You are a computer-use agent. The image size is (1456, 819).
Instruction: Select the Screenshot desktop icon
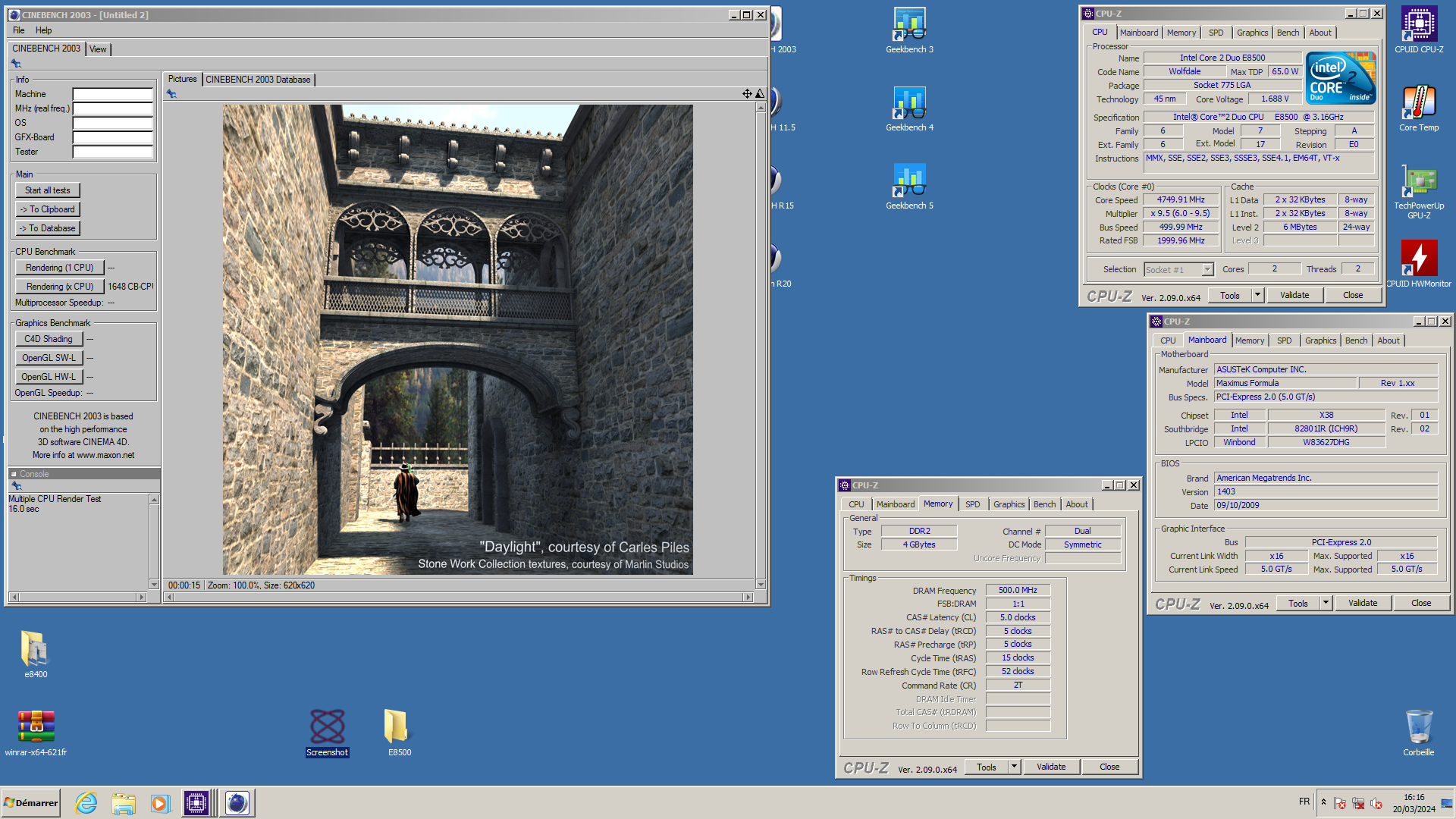pyautogui.click(x=327, y=733)
